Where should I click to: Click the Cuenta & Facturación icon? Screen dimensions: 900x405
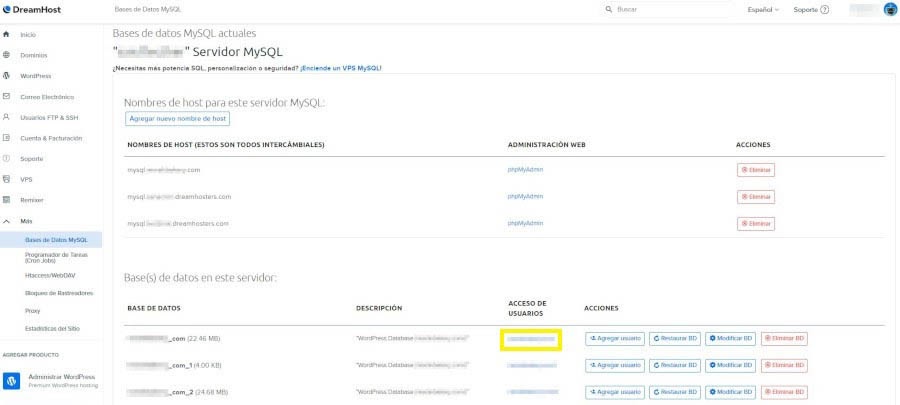coord(7,138)
